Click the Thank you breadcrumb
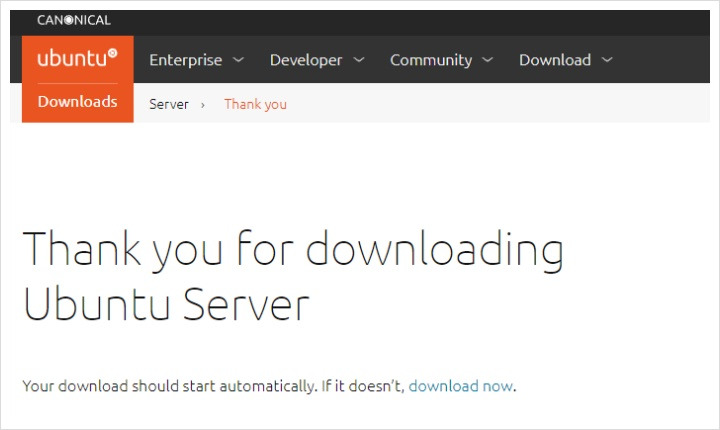 pos(255,104)
